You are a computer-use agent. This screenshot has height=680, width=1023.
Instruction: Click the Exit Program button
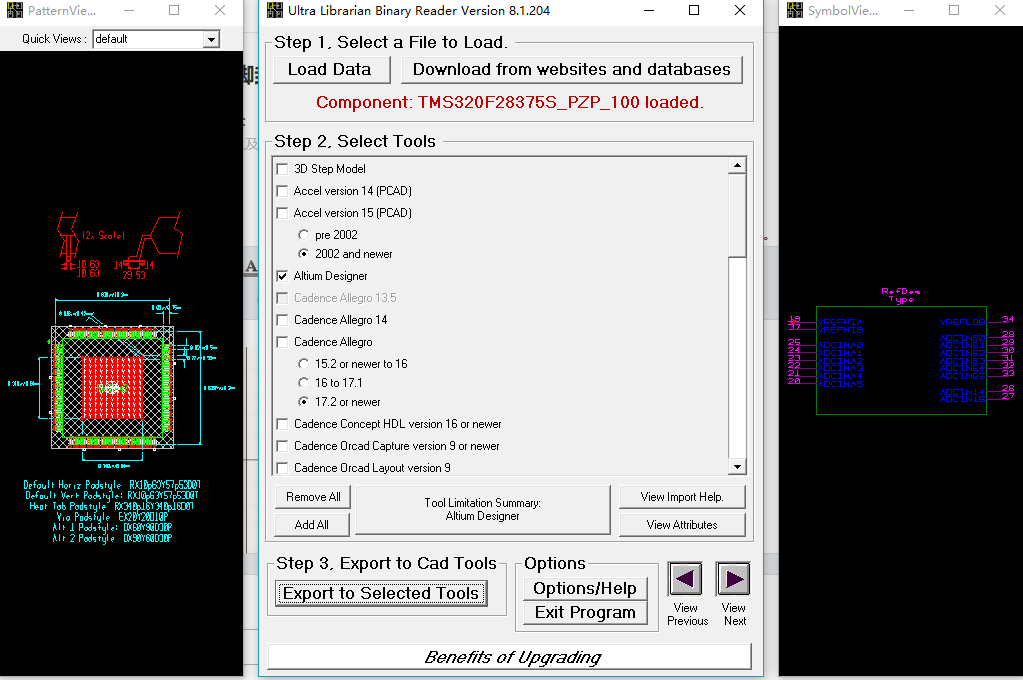coord(585,613)
